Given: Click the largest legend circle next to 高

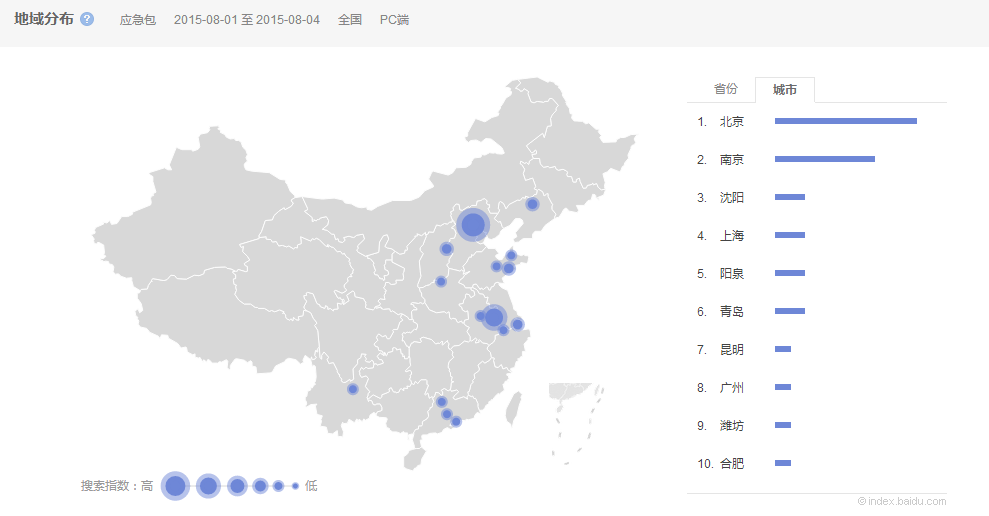Looking at the screenshot, I should point(175,486).
